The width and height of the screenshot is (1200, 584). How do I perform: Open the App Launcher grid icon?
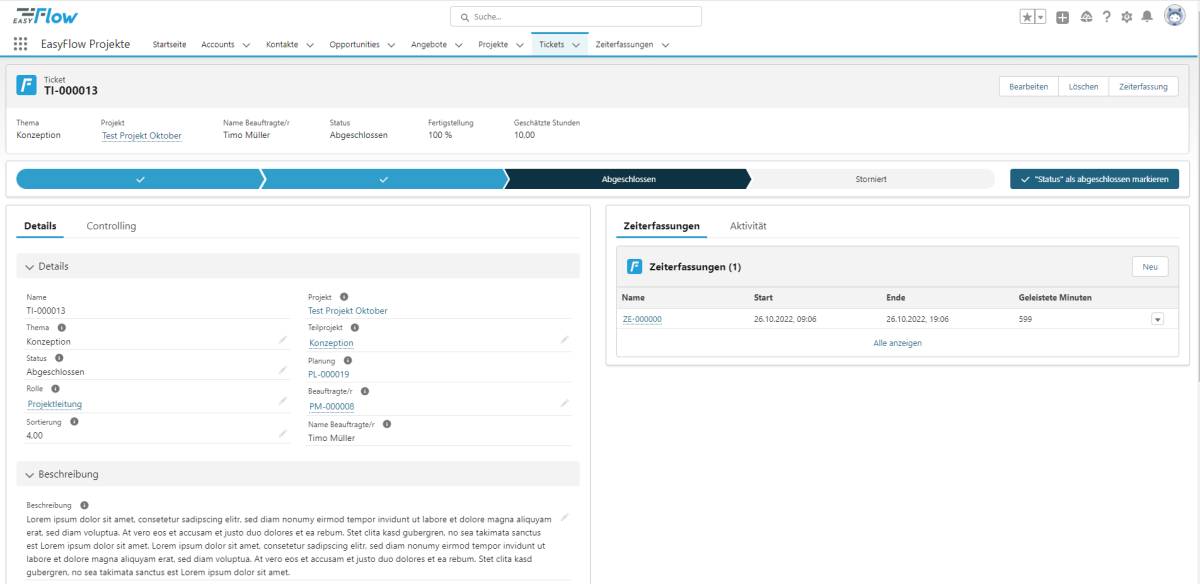pos(20,44)
